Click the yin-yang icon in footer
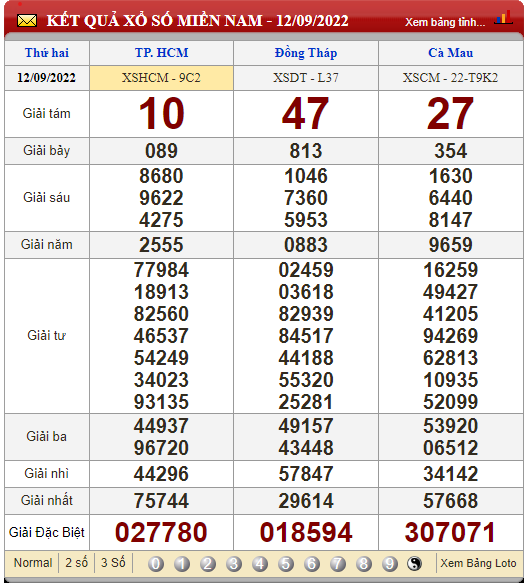Screen dimensions: 527x583 click(414, 564)
